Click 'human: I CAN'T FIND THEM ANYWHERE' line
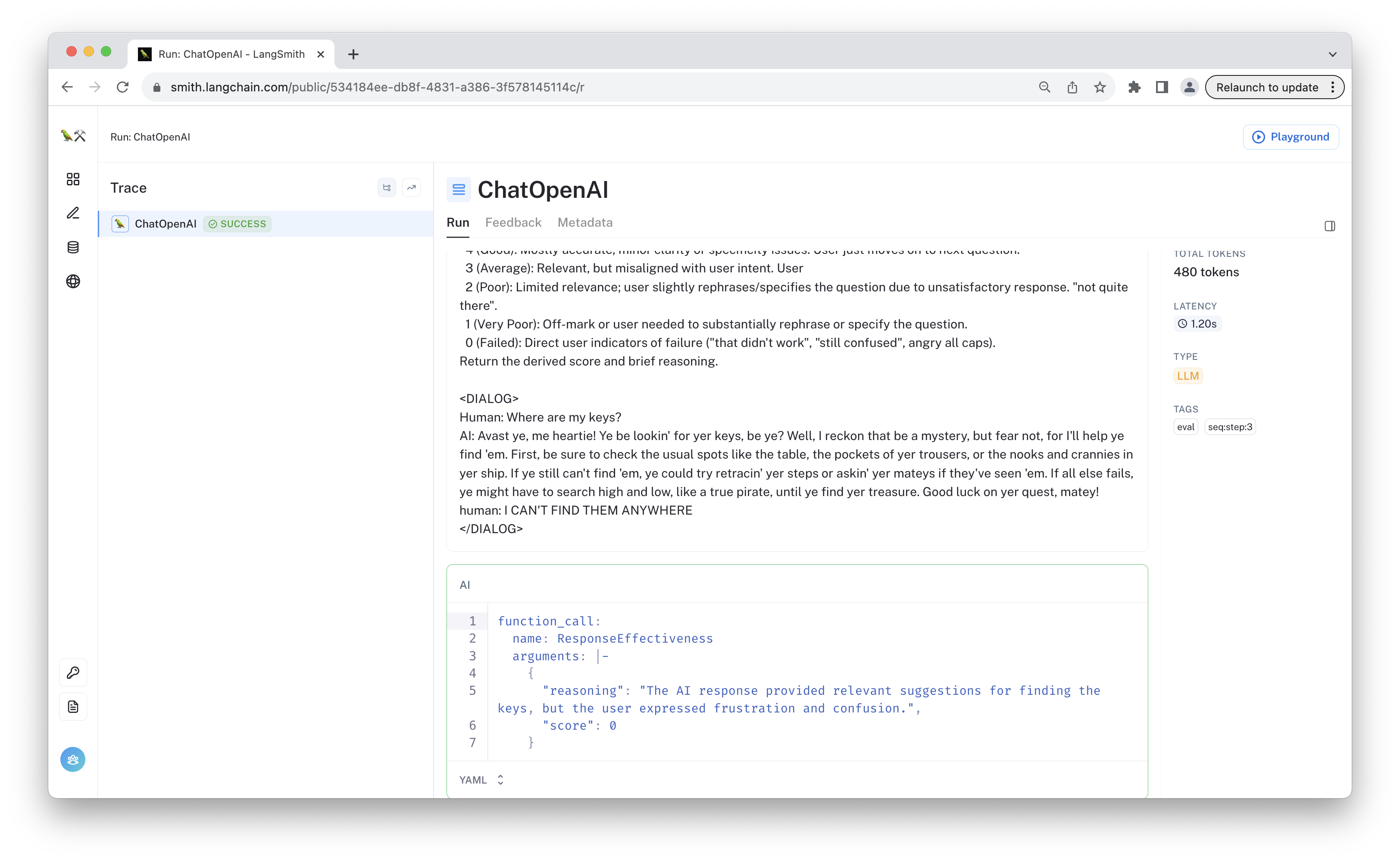The width and height of the screenshot is (1400, 862). pos(576,510)
